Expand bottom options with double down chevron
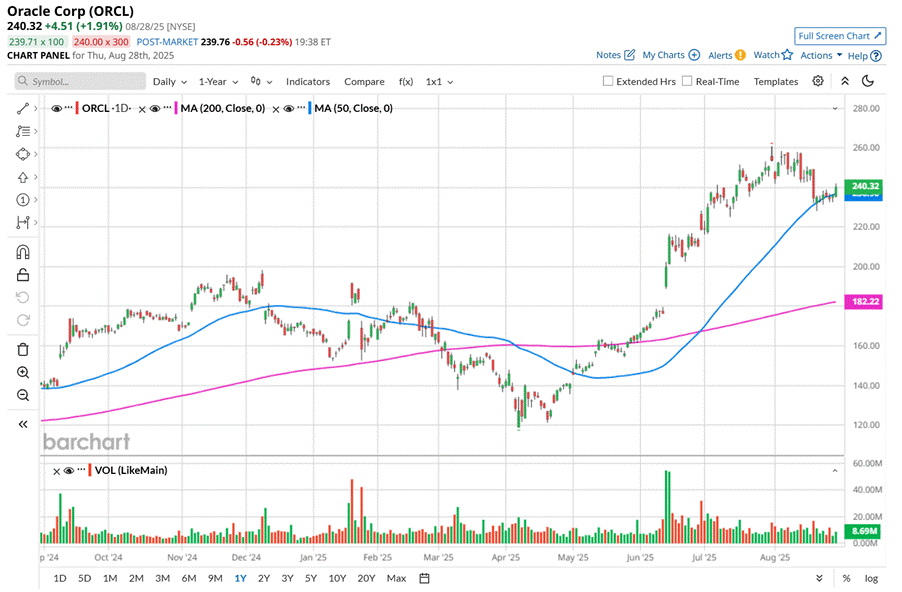Screen dimensions: 902x592 click(819, 578)
